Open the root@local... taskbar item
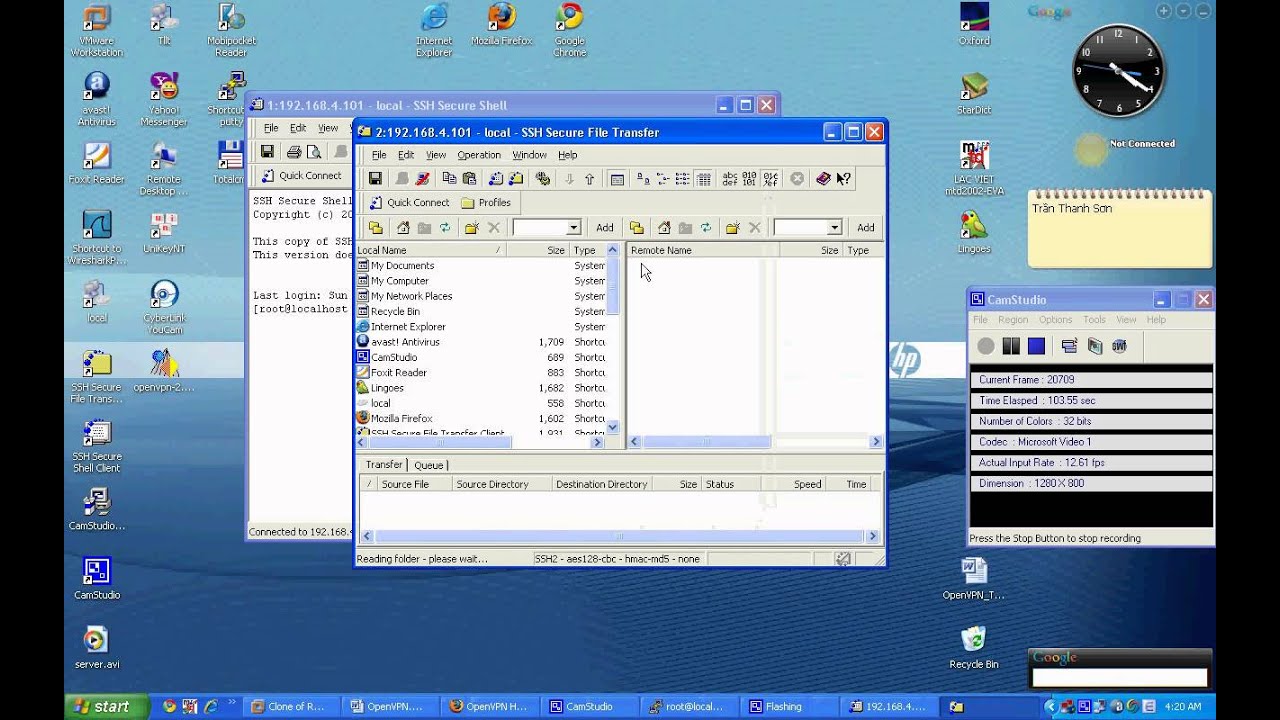The height and width of the screenshot is (720, 1280). coord(687,706)
